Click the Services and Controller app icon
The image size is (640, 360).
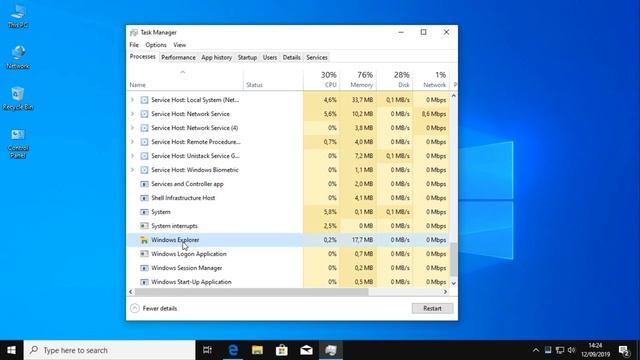[x=144, y=184]
